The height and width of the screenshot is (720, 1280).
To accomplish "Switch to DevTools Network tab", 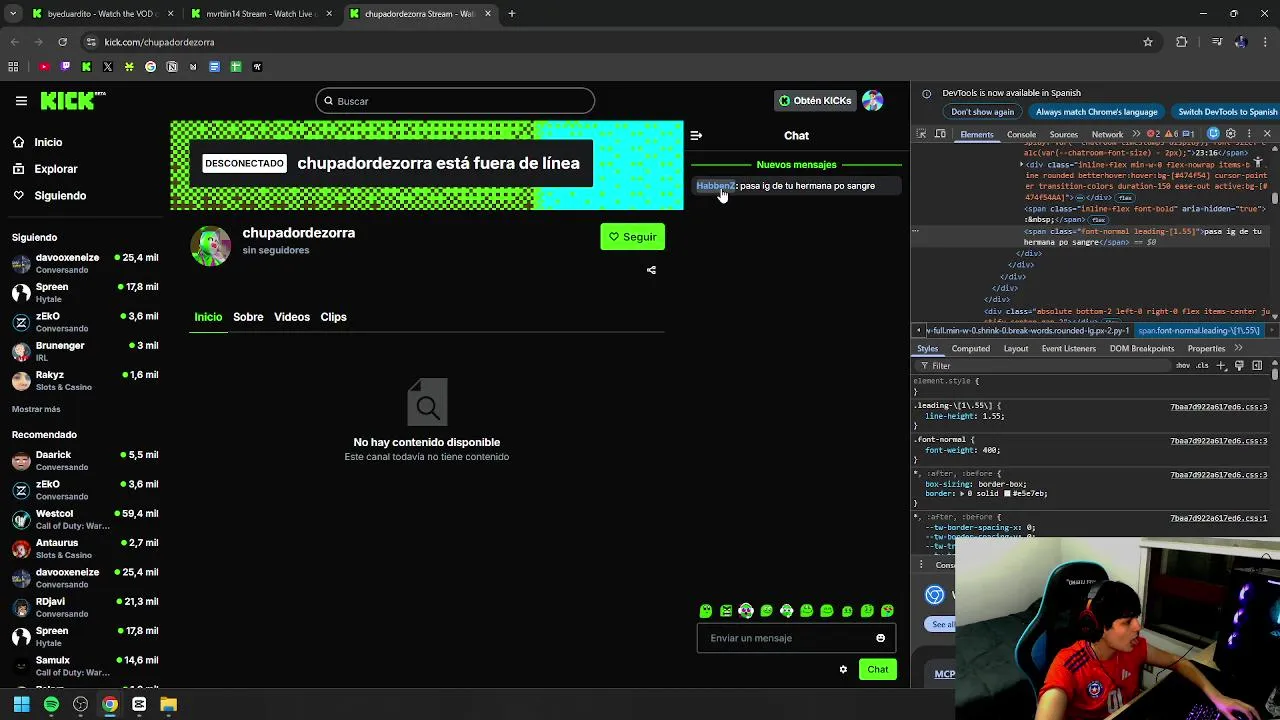I will tap(1107, 134).
